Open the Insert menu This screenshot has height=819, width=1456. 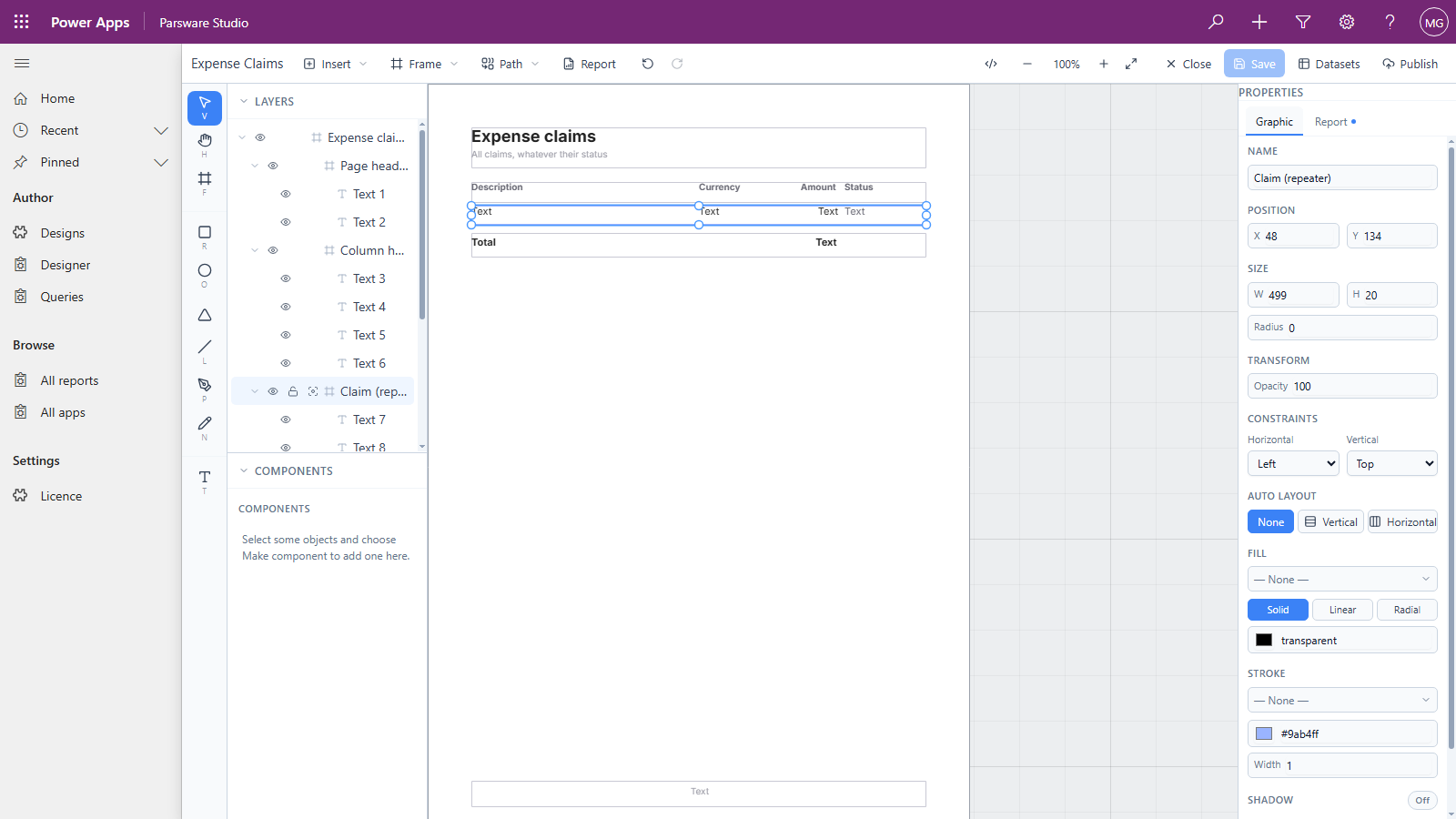click(335, 64)
